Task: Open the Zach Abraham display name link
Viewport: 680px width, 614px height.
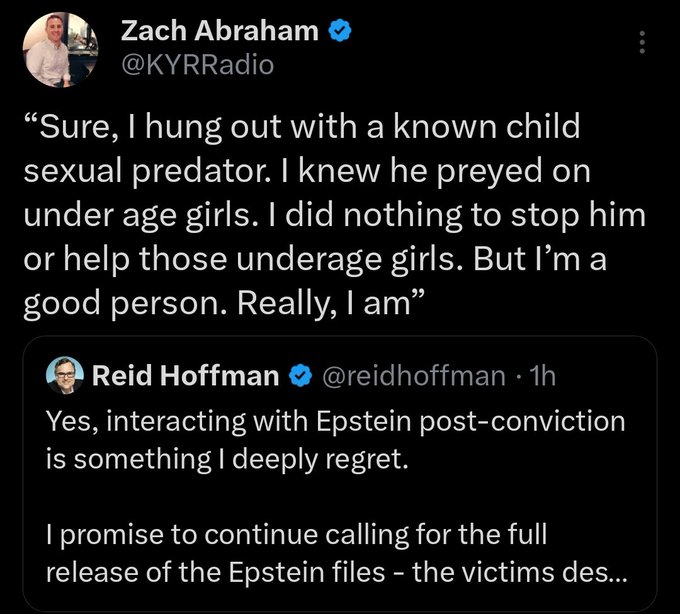Action: [x=221, y=31]
